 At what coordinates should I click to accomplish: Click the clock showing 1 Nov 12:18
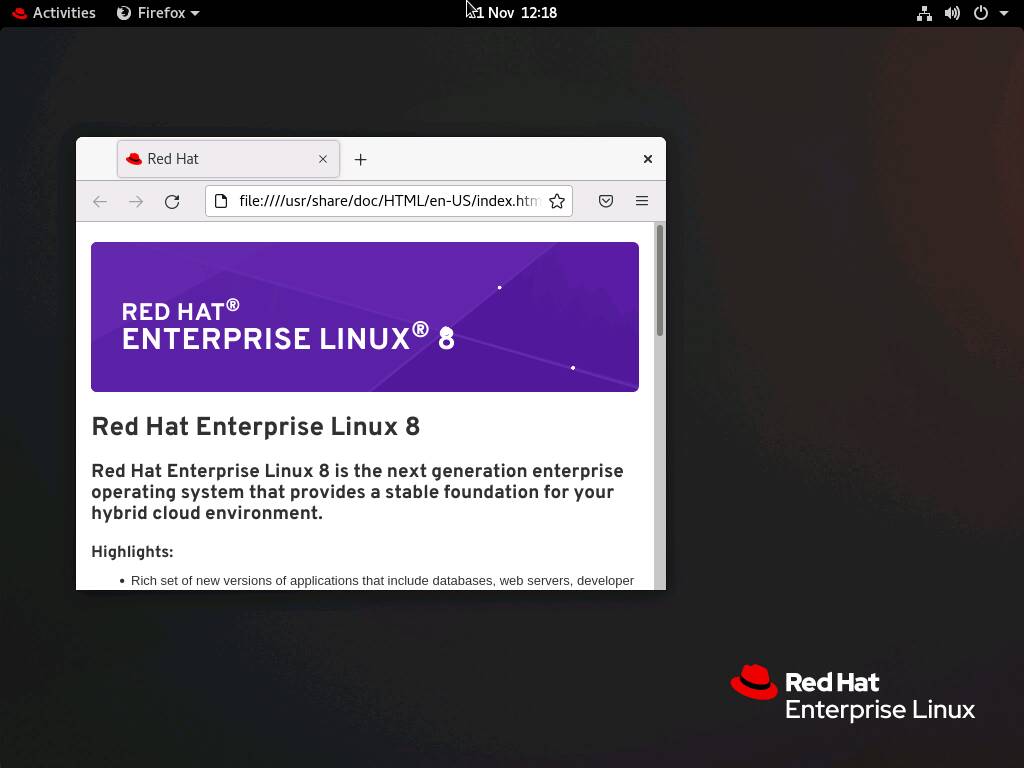click(511, 13)
